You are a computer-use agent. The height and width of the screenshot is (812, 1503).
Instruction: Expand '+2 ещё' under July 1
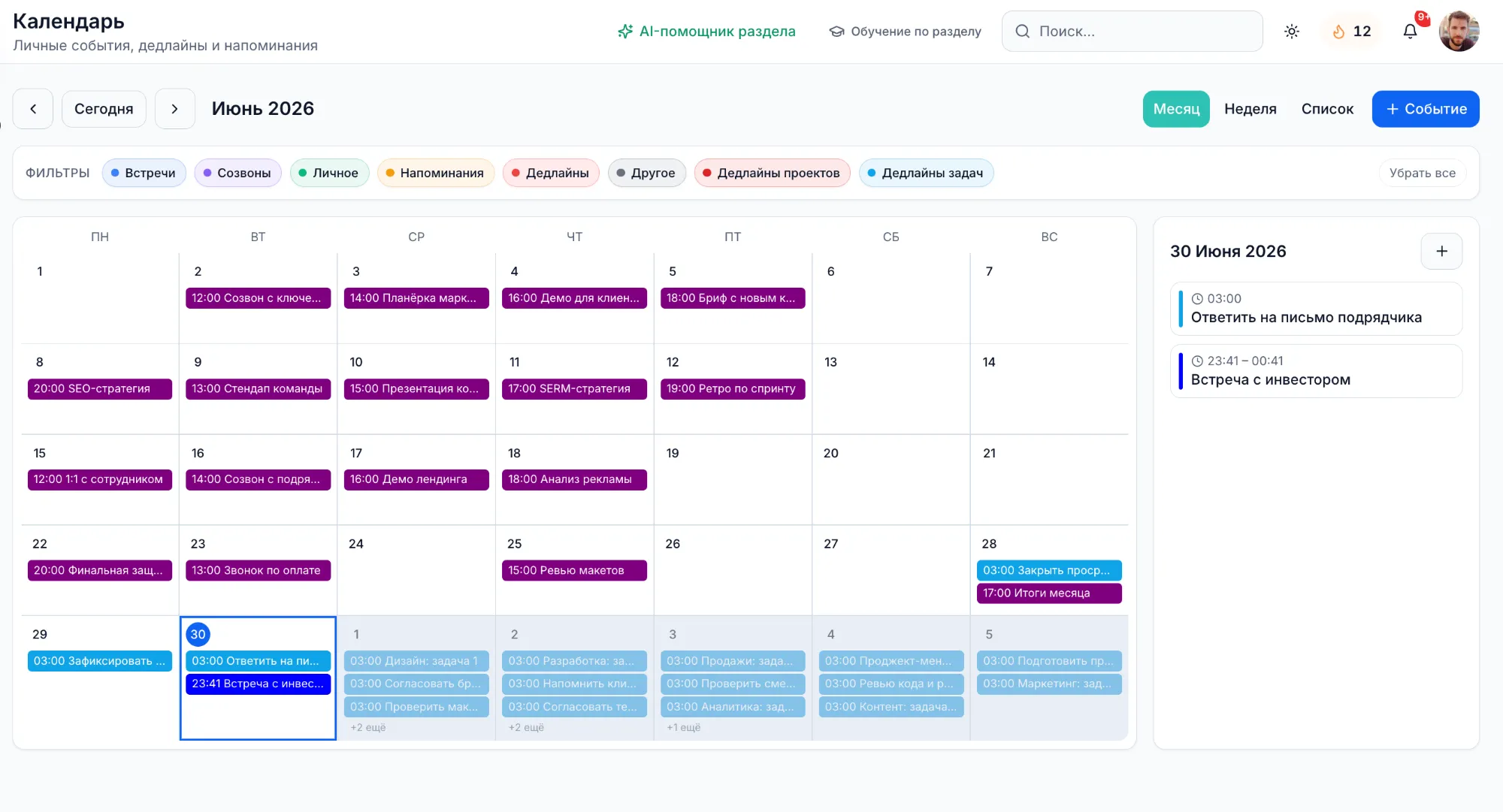click(368, 727)
